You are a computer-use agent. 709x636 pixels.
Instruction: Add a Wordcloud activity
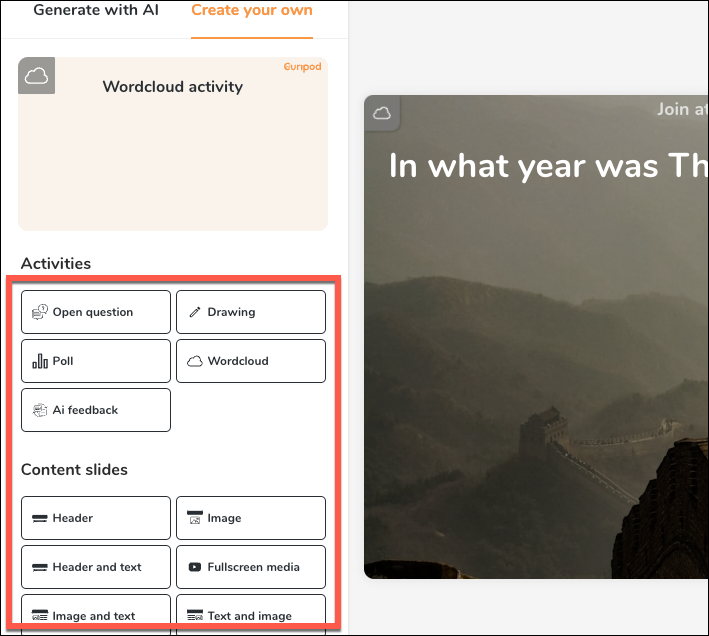click(251, 361)
